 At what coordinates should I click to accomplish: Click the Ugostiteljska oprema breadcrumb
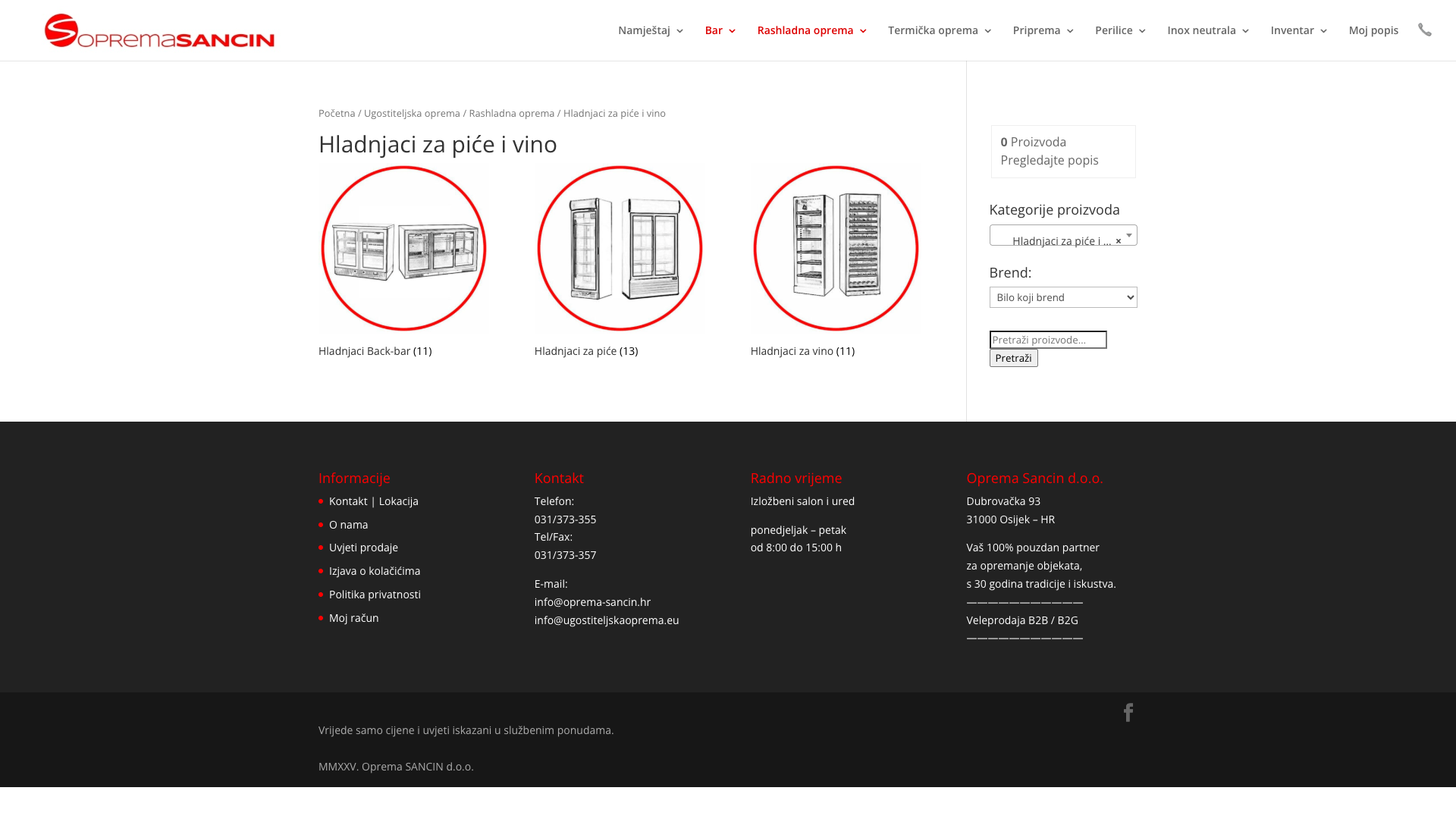click(412, 113)
